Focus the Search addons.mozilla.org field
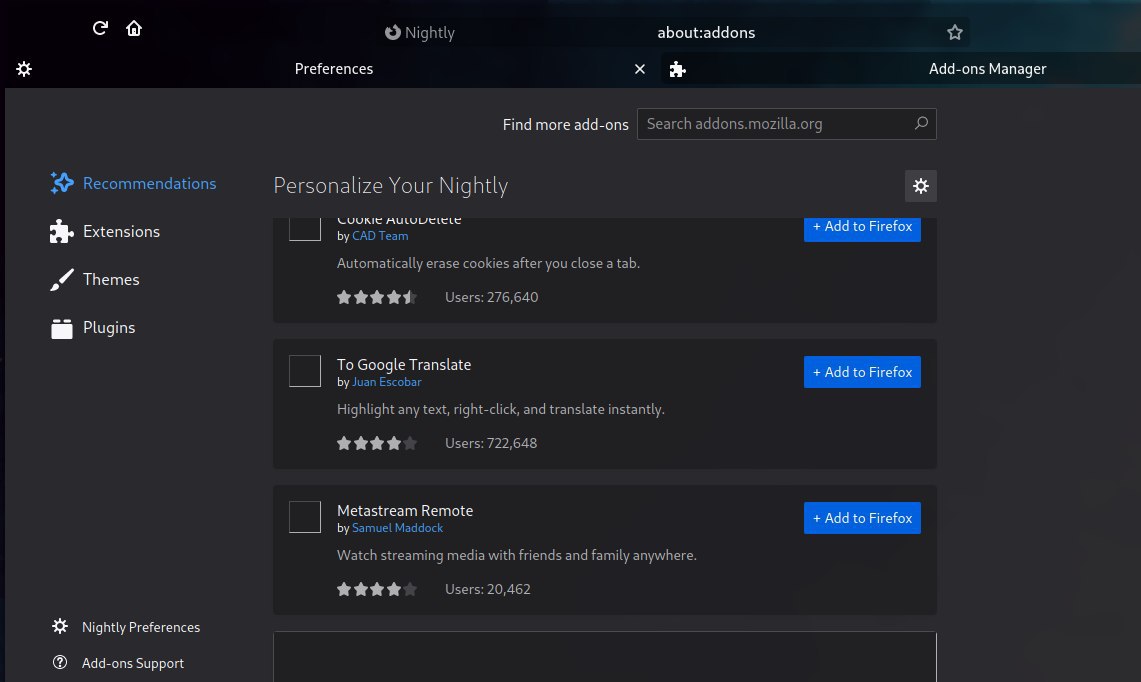The image size is (1141, 682). [786, 124]
